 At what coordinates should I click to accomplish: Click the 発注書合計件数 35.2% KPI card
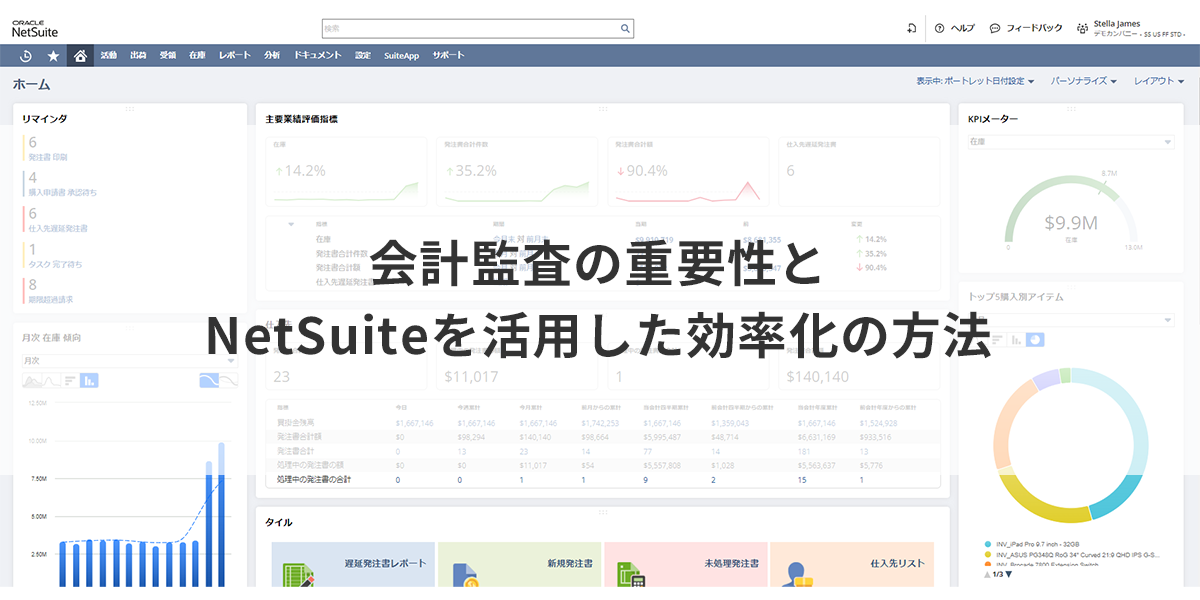point(518,170)
